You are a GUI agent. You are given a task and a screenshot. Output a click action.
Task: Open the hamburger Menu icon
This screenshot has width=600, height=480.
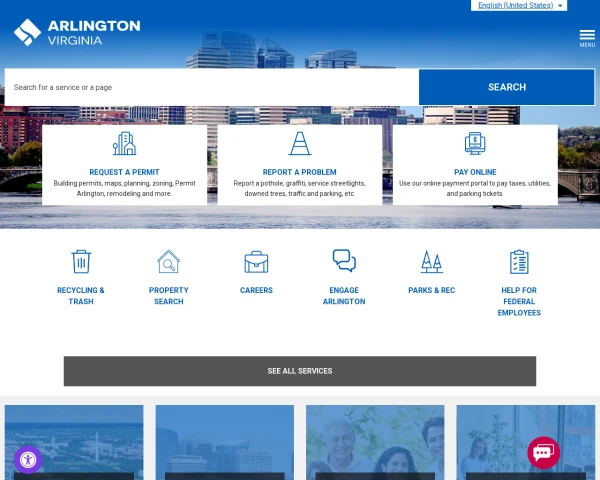pos(587,38)
